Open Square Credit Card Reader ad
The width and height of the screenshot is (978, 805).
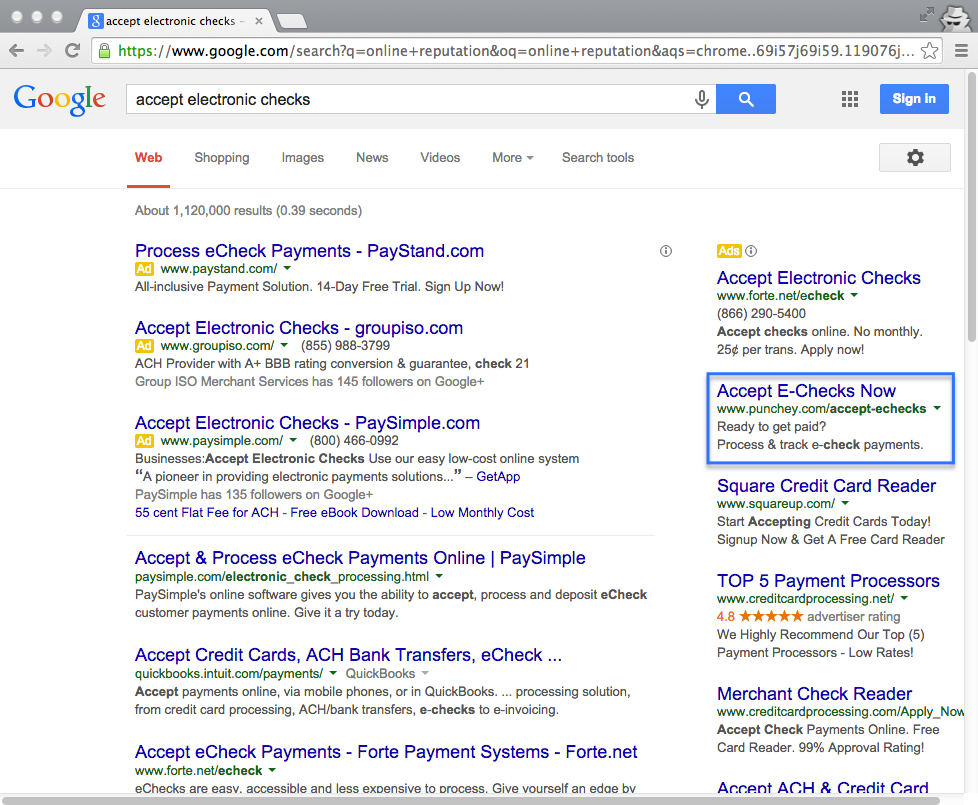826,486
